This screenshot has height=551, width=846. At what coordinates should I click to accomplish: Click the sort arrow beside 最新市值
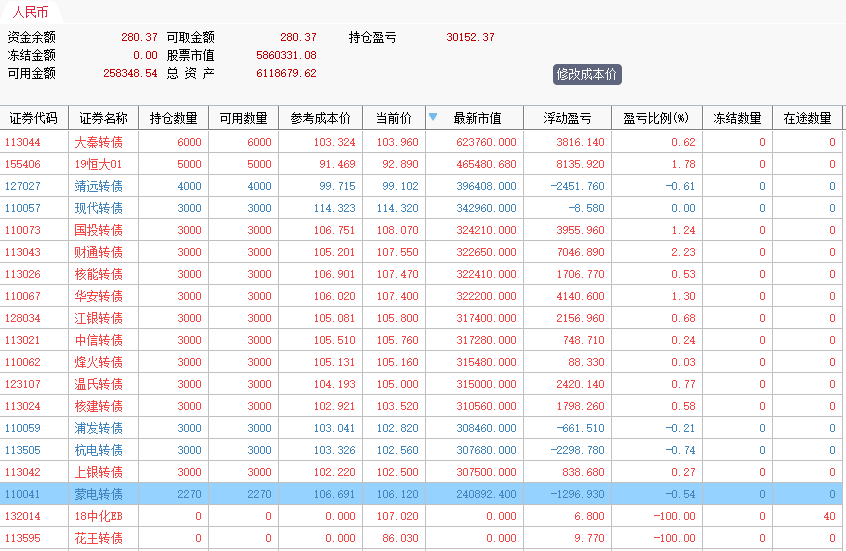[x=433, y=117]
